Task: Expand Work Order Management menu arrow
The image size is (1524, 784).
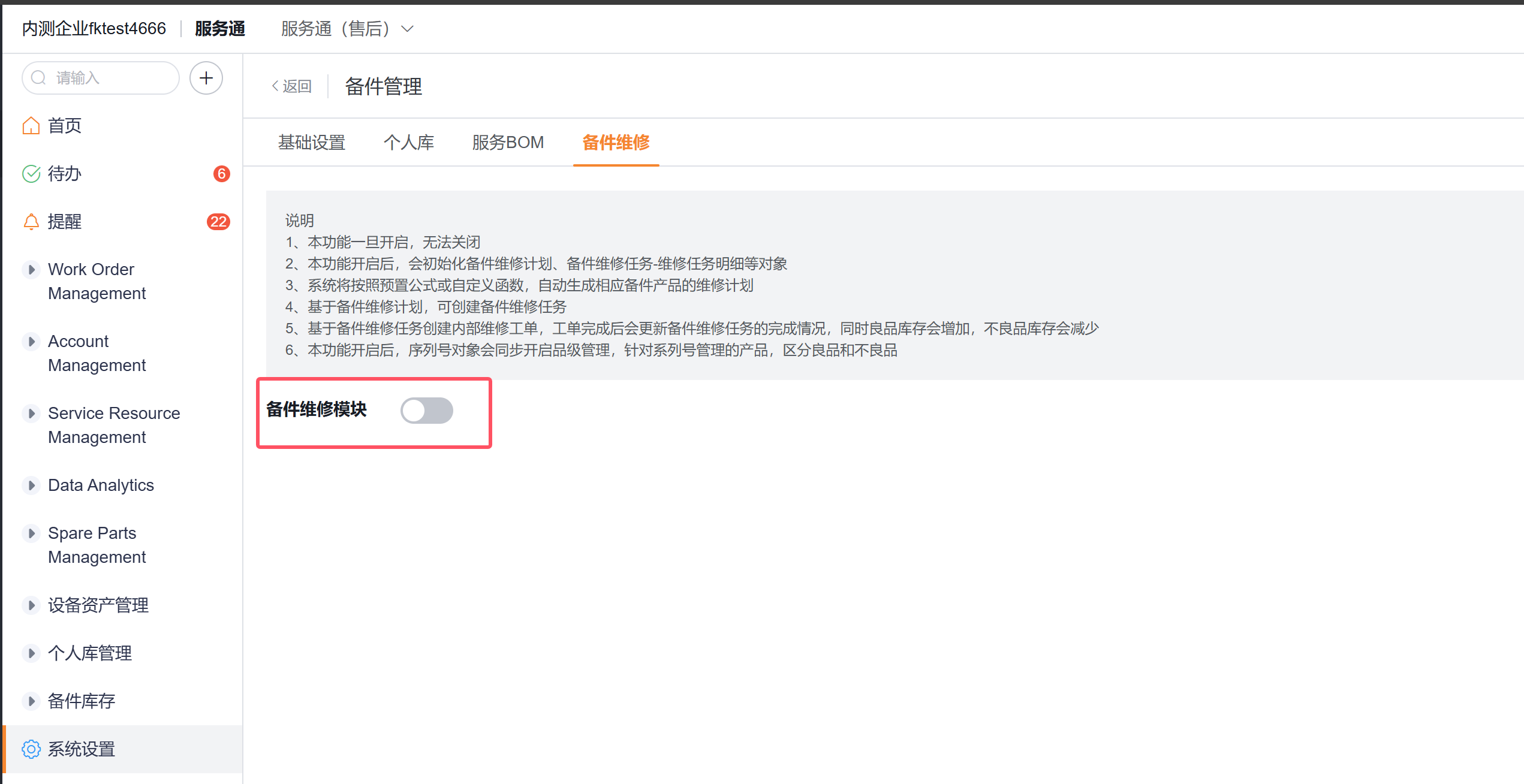Action: tap(31, 270)
